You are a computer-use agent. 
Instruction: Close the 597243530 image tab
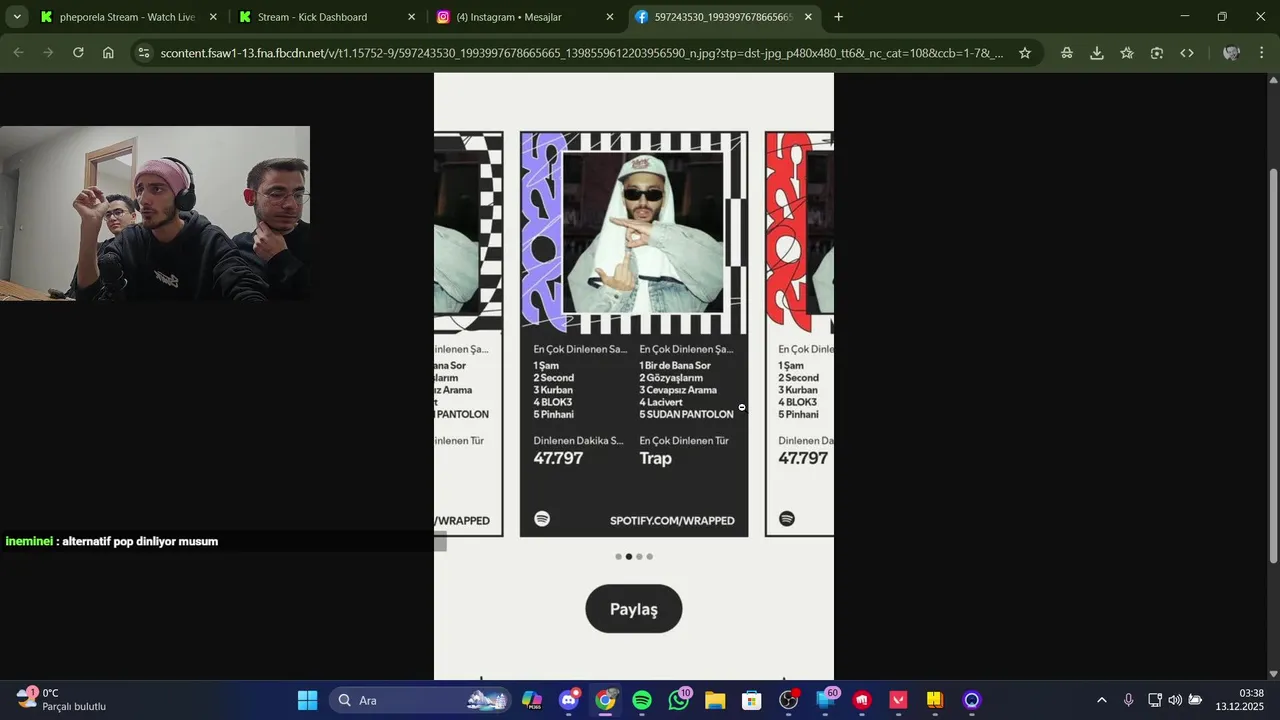point(808,17)
